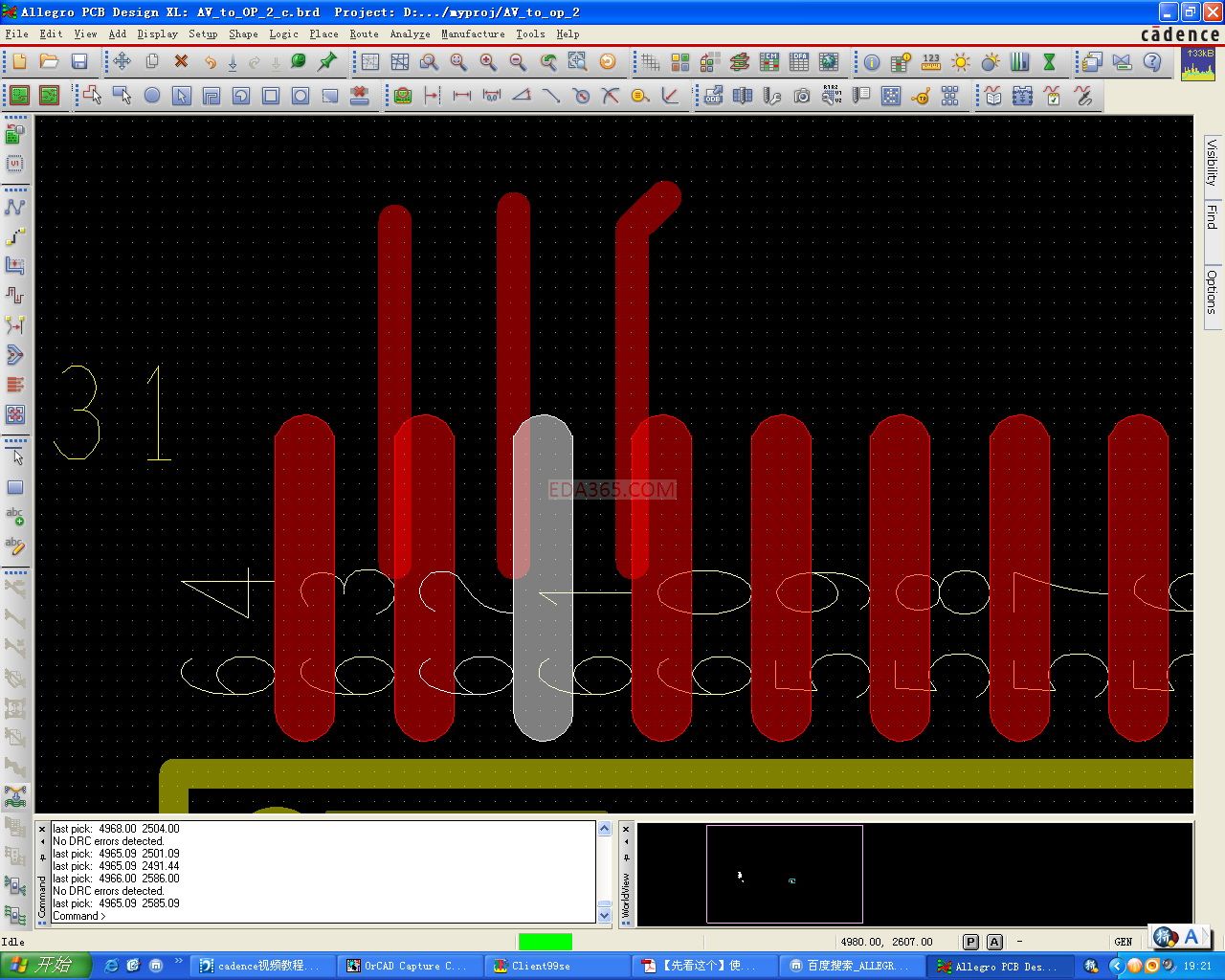Click the 123 measure ruler icon

pyautogui.click(x=931, y=62)
